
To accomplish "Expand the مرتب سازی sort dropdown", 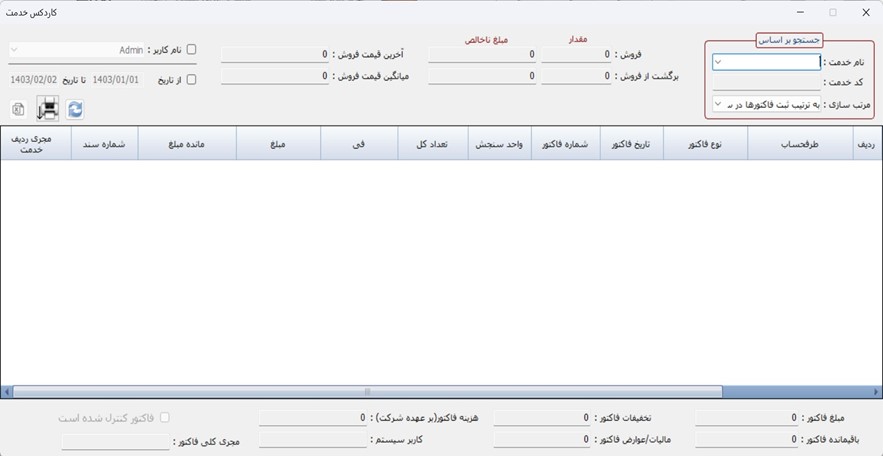I will point(719,104).
